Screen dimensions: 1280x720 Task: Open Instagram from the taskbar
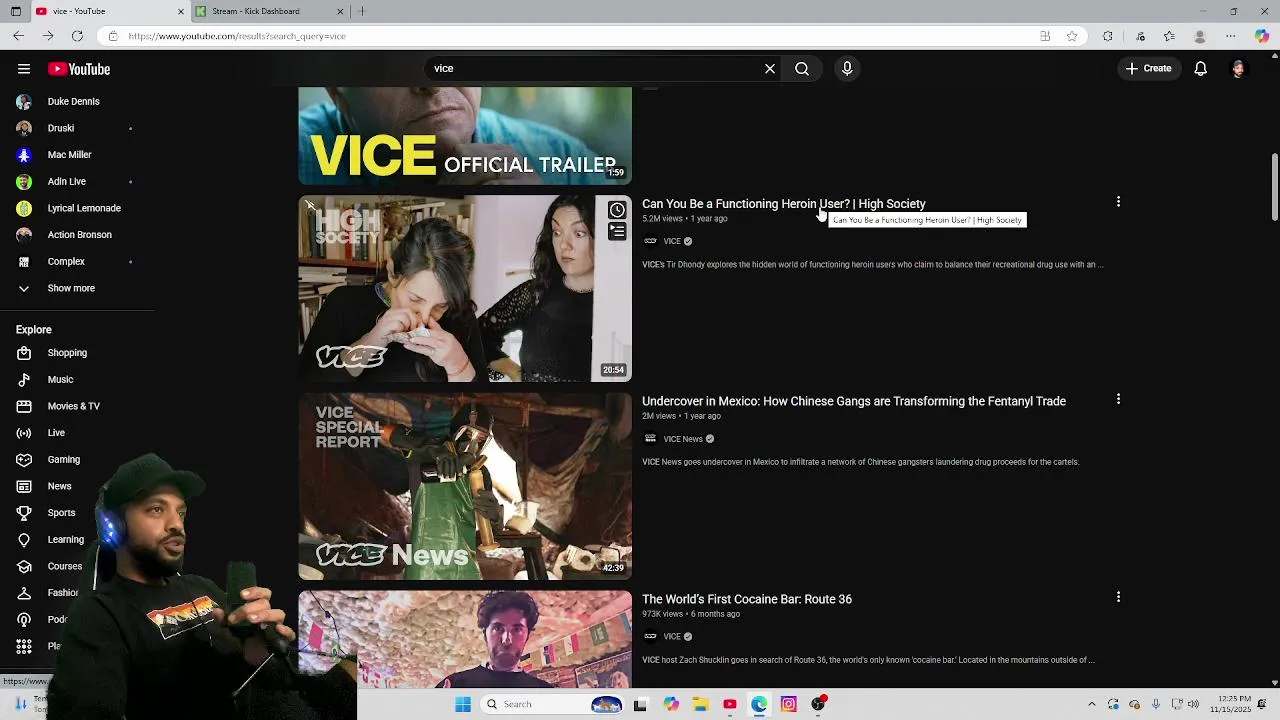coord(789,704)
